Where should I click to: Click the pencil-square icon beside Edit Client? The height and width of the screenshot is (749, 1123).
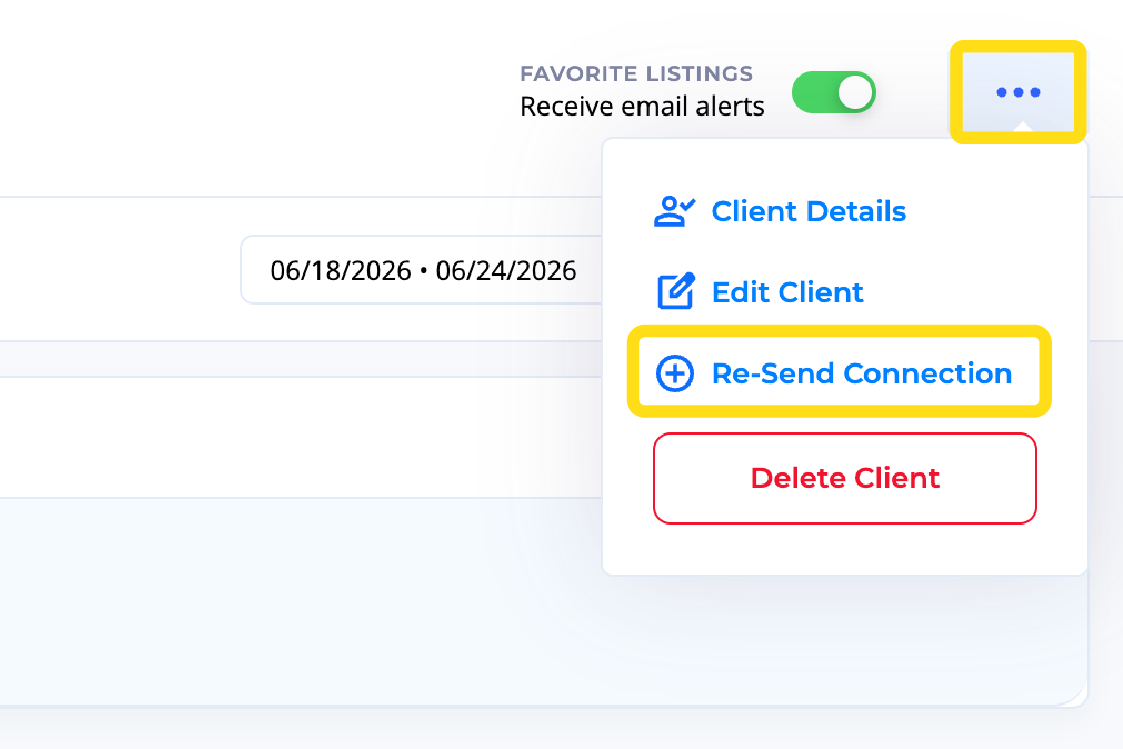(675, 291)
